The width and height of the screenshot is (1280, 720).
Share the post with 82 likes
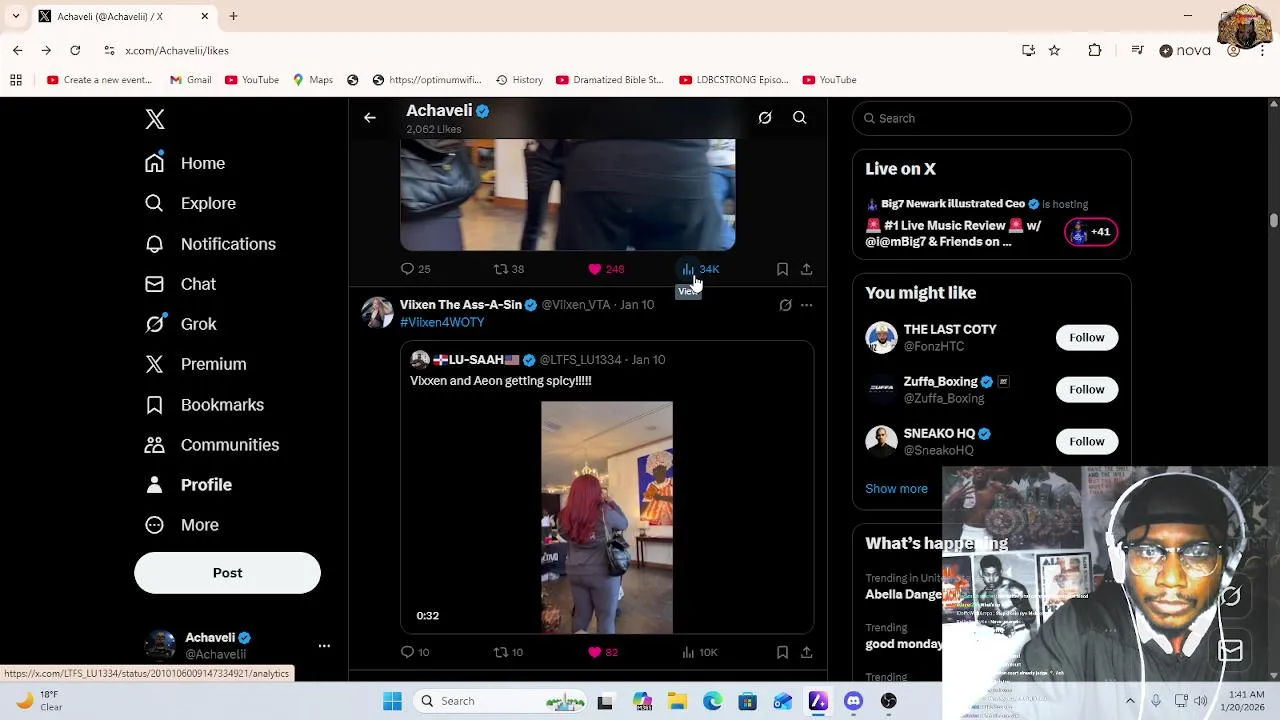pos(806,652)
